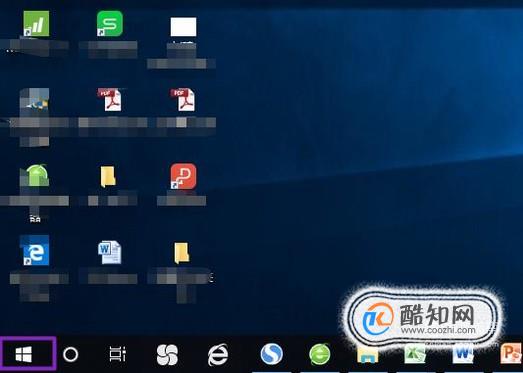Select the green WPS Spreadsheets desktop shortcut

click(110, 23)
